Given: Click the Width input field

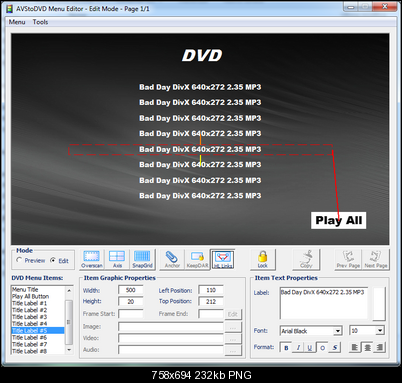Looking at the screenshot, I should tap(131, 290).
